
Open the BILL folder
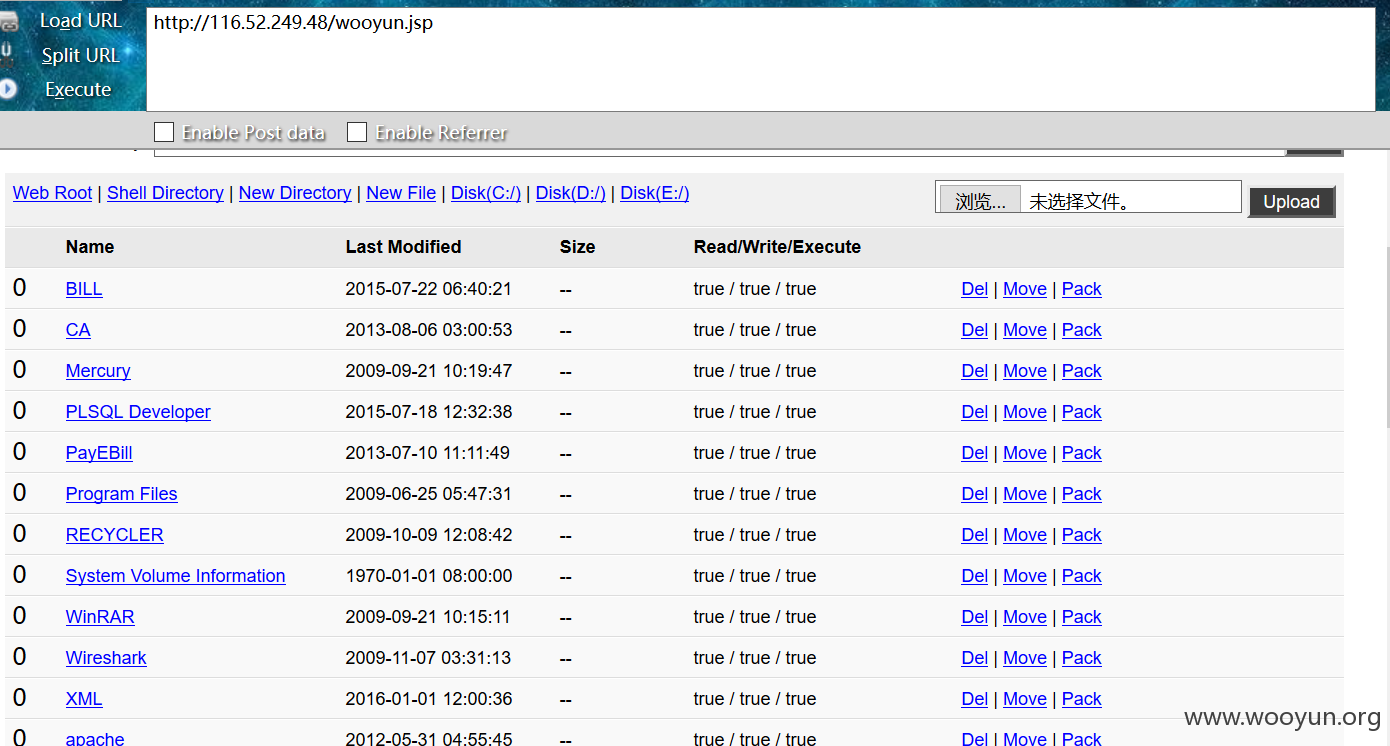tap(84, 289)
